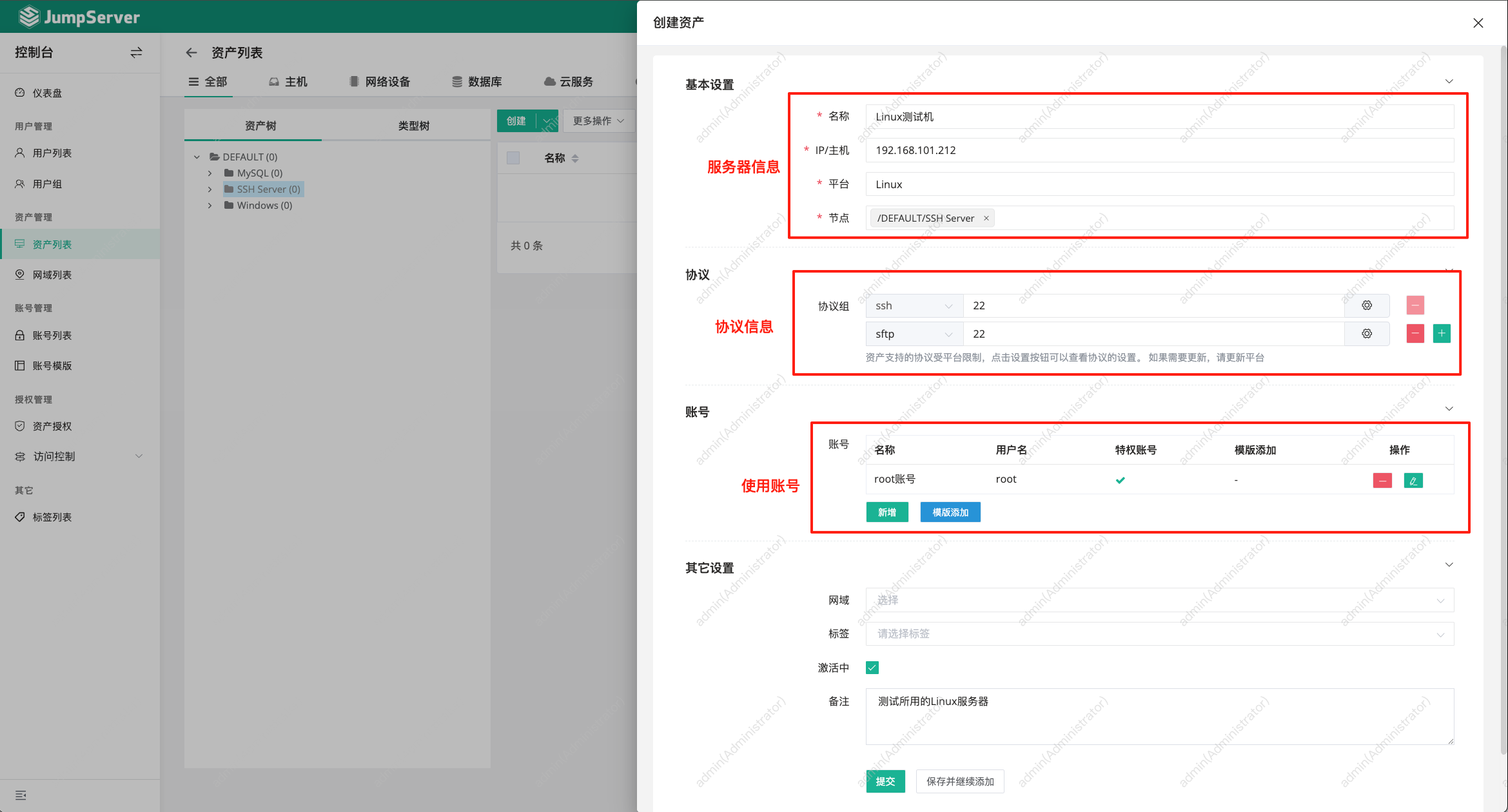Toggle the 特权账号 checkmark for root账号
This screenshot has height=812, width=1508.
click(x=1120, y=480)
